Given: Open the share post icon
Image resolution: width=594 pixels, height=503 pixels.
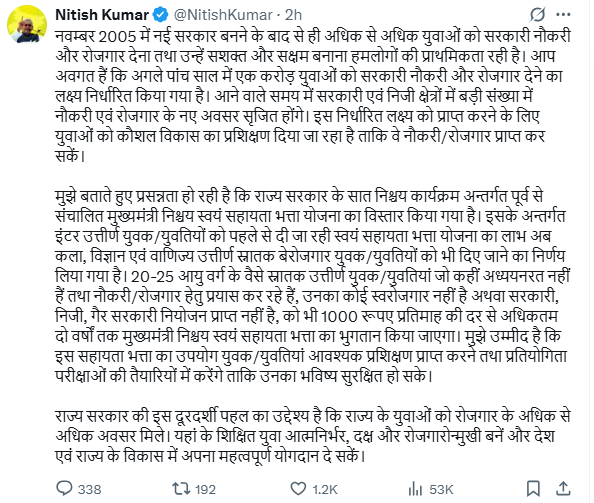Looking at the screenshot, I should click(x=563, y=489).
